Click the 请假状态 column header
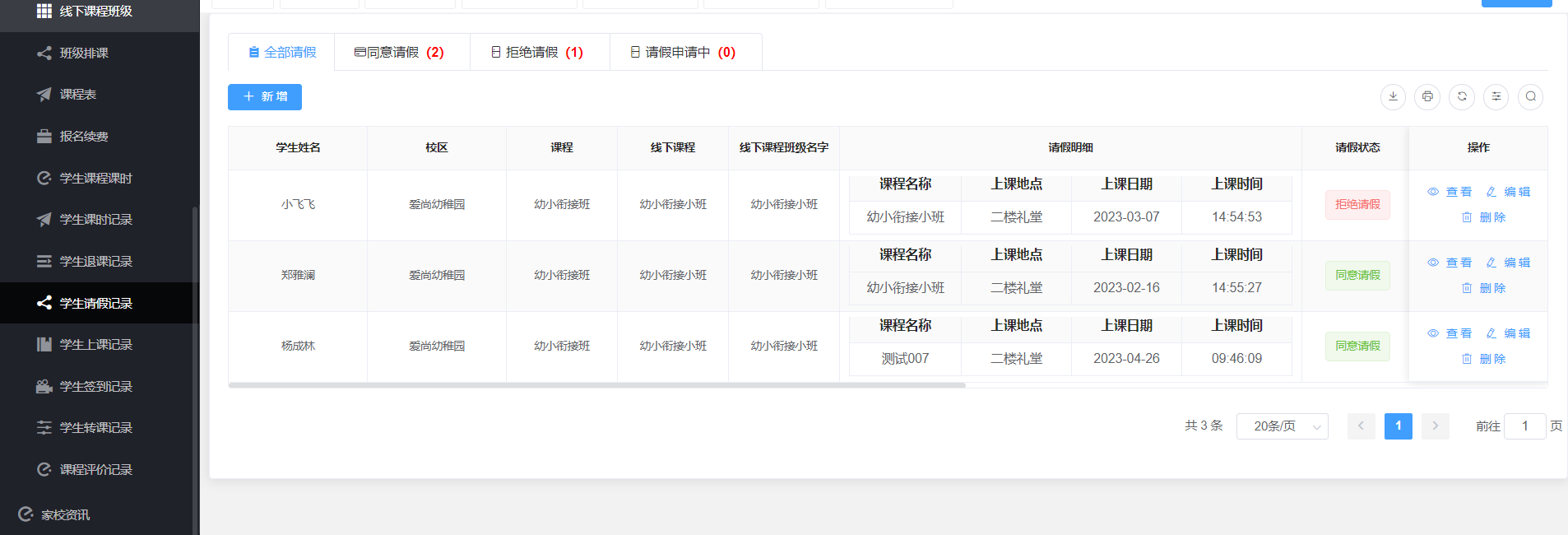The image size is (1568, 535). tap(1357, 148)
